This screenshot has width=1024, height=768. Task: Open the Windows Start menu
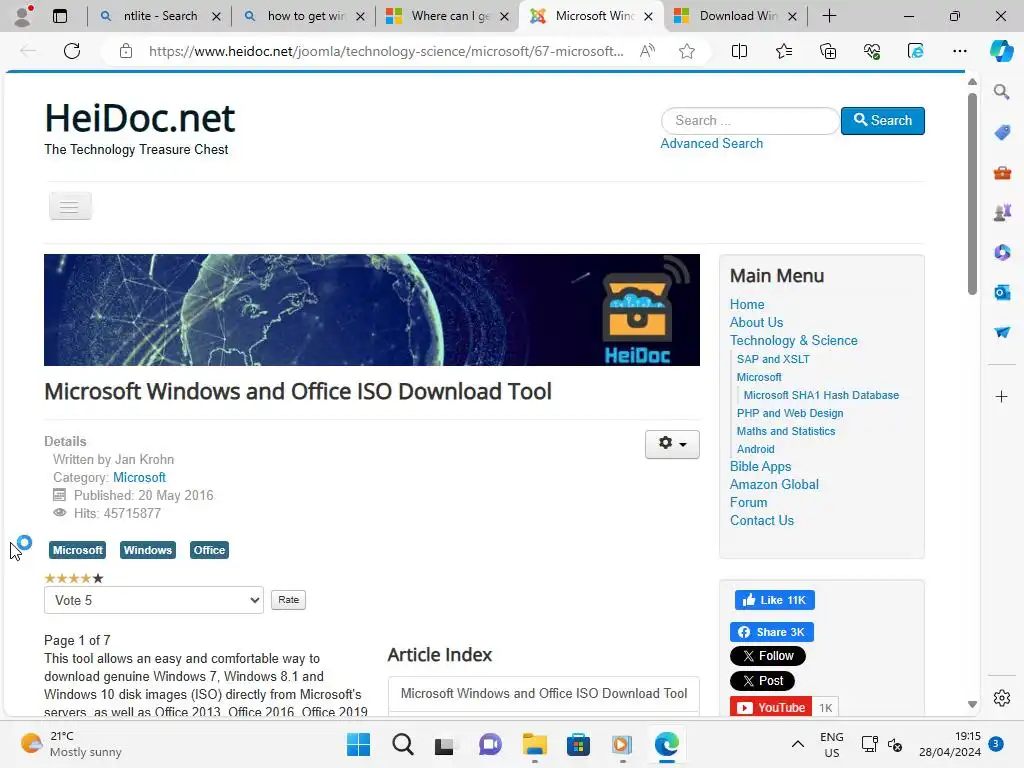pos(358,744)
